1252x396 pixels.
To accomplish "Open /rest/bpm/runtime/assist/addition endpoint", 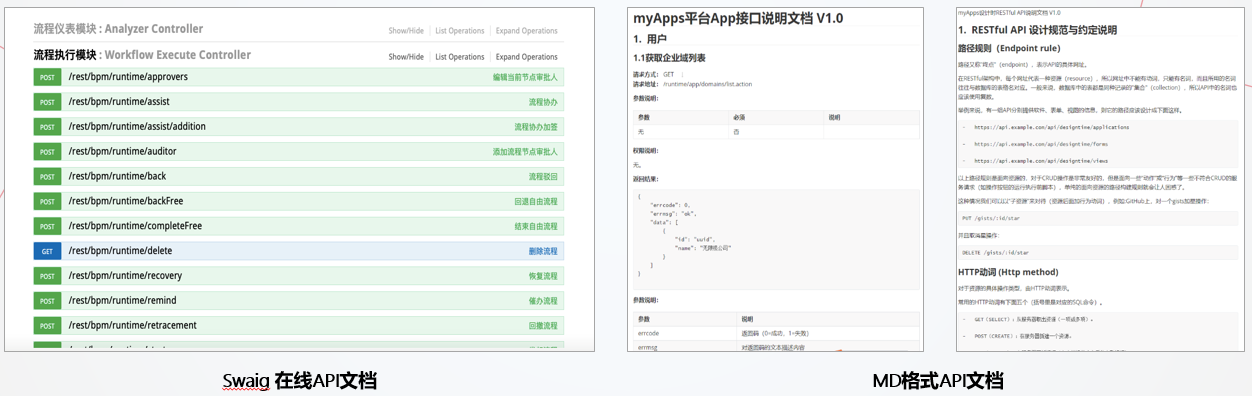I will coord(136,127).
